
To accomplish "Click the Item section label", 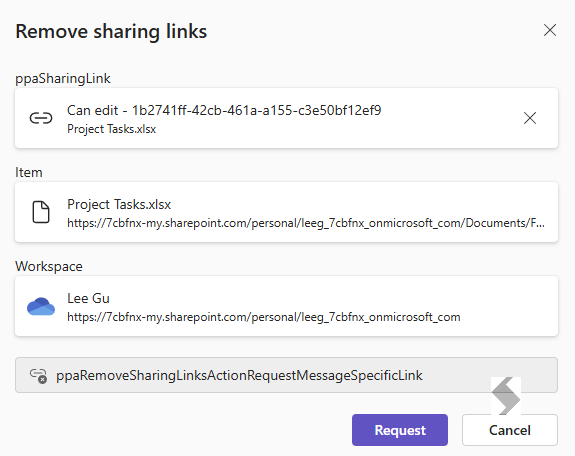I will tap(29, 172).
